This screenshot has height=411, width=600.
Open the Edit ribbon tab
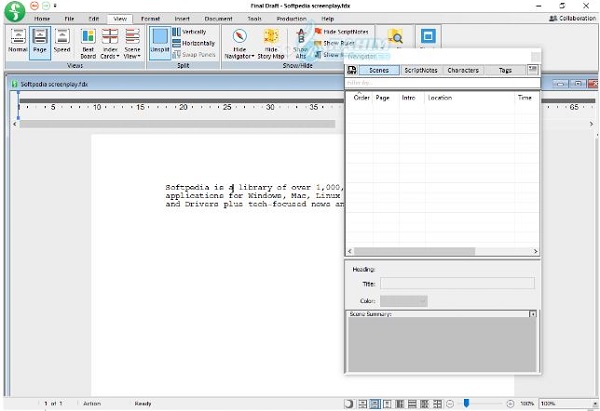[94, 19]
